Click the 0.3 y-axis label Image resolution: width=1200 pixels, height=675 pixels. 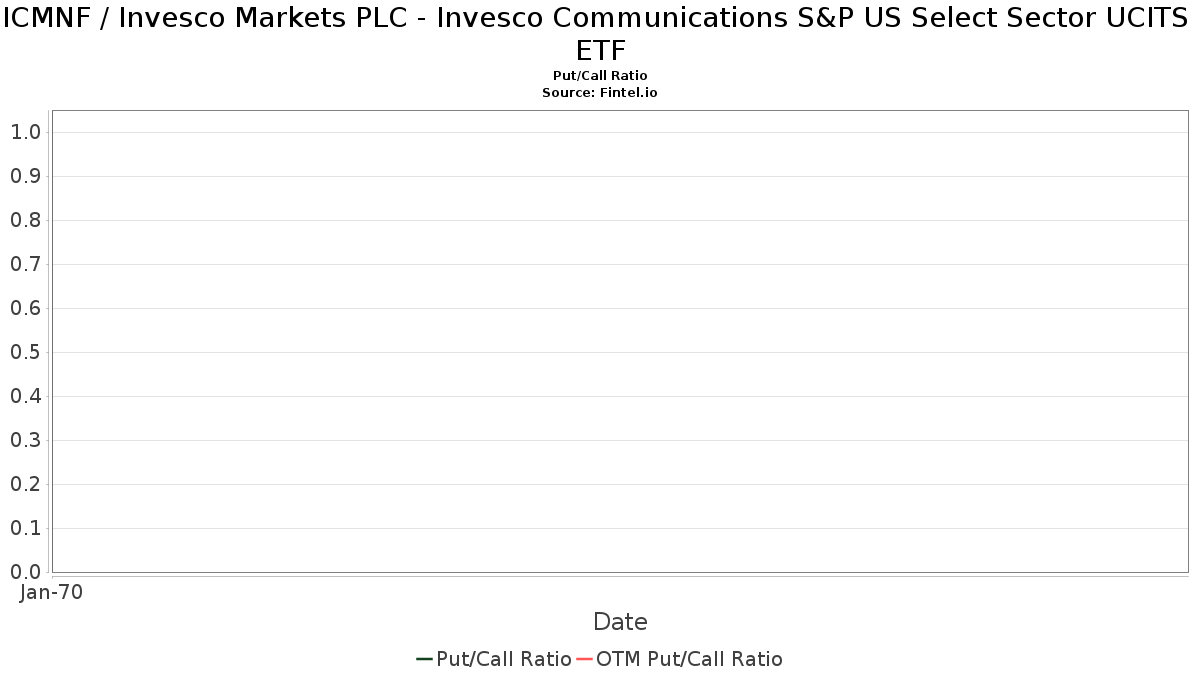(x=25, y=440)
